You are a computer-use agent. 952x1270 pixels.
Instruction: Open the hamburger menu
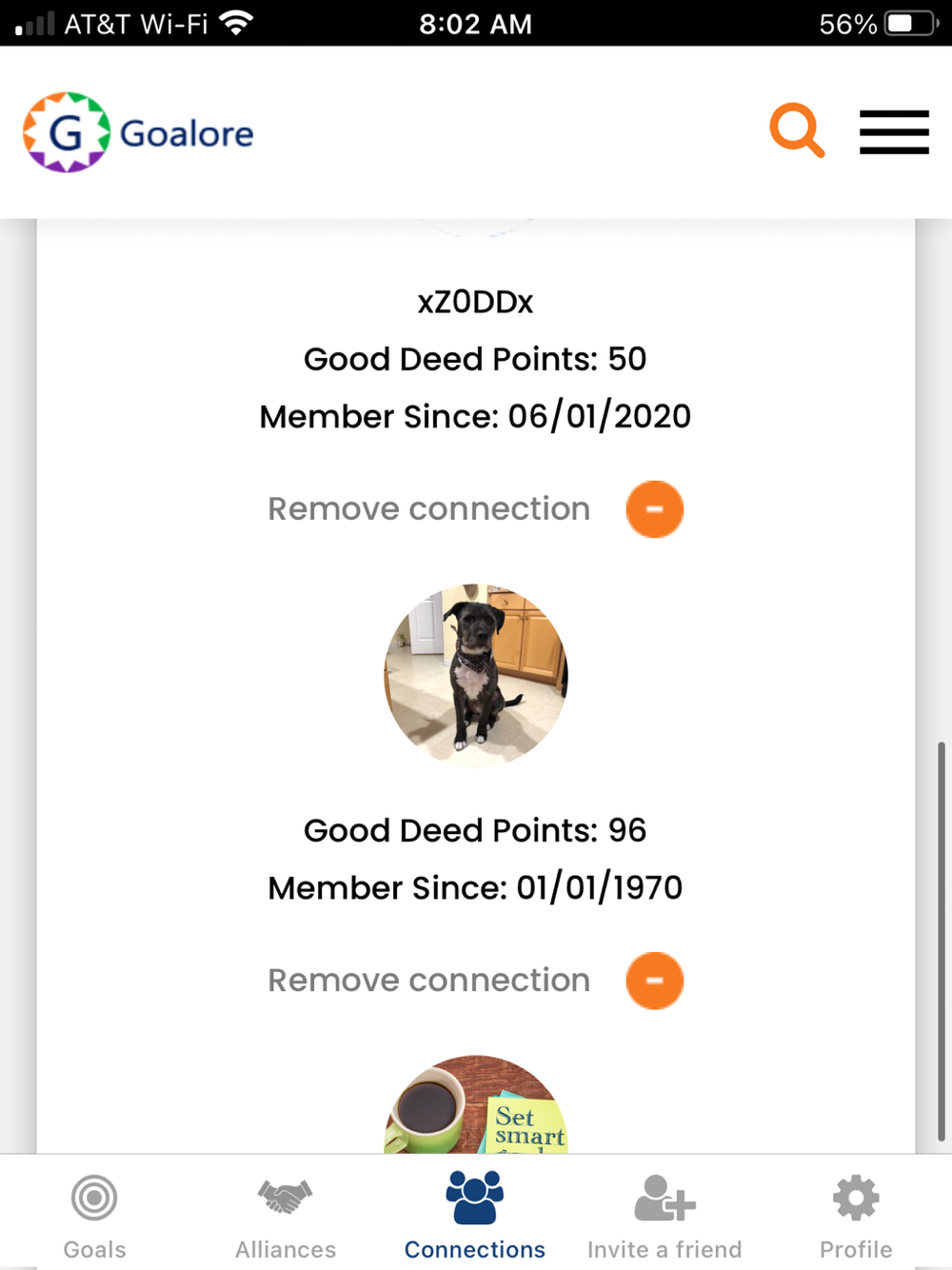[x=894, y=131]
